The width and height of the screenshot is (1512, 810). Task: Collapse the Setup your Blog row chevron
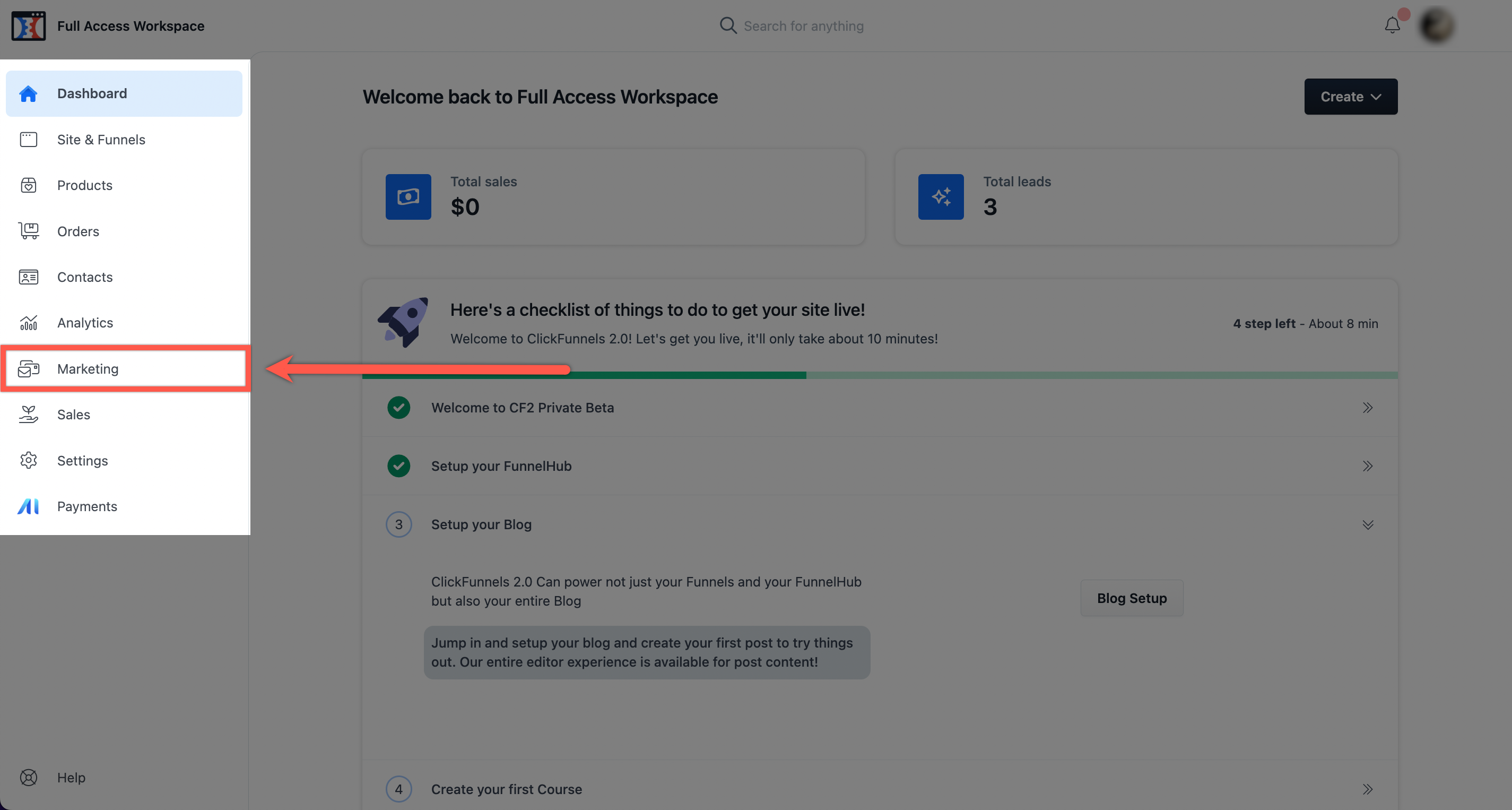point(1367,524)
